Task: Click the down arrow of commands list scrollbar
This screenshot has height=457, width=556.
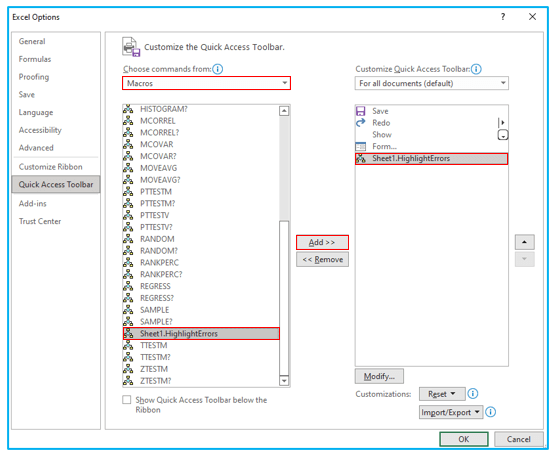Action: click(284, 381)
